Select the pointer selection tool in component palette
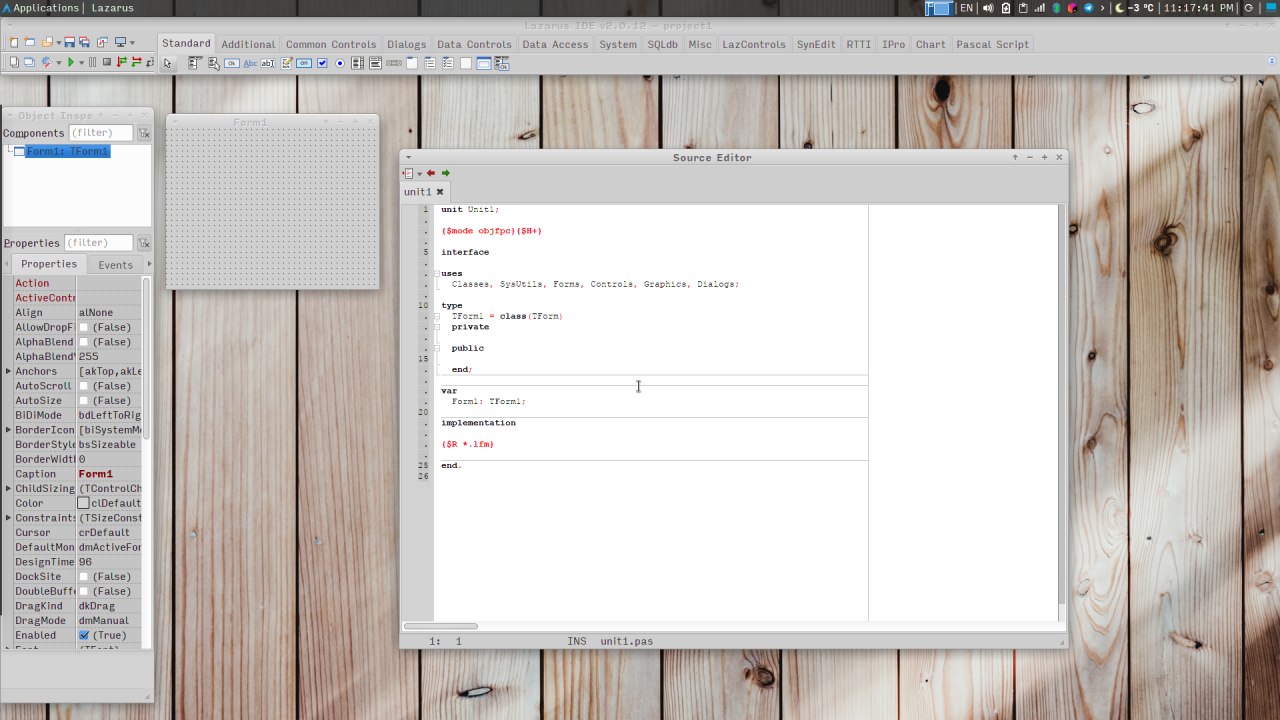The height and width of the screenshot is (720, 1280). click(167, 63)
